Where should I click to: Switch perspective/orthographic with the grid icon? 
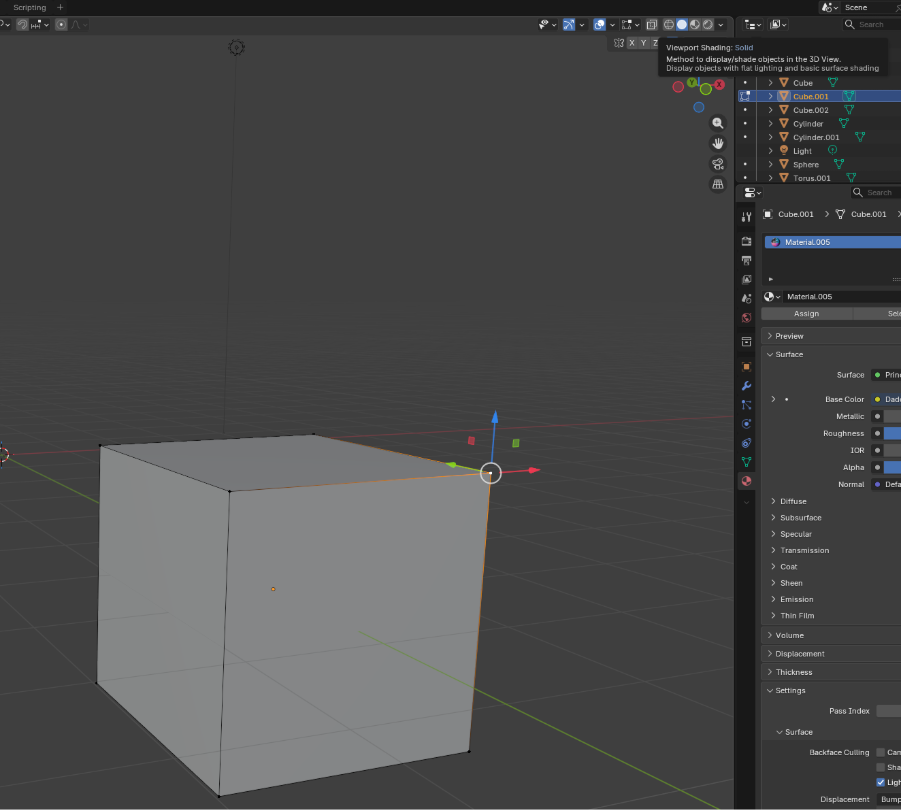click(718, 185)
